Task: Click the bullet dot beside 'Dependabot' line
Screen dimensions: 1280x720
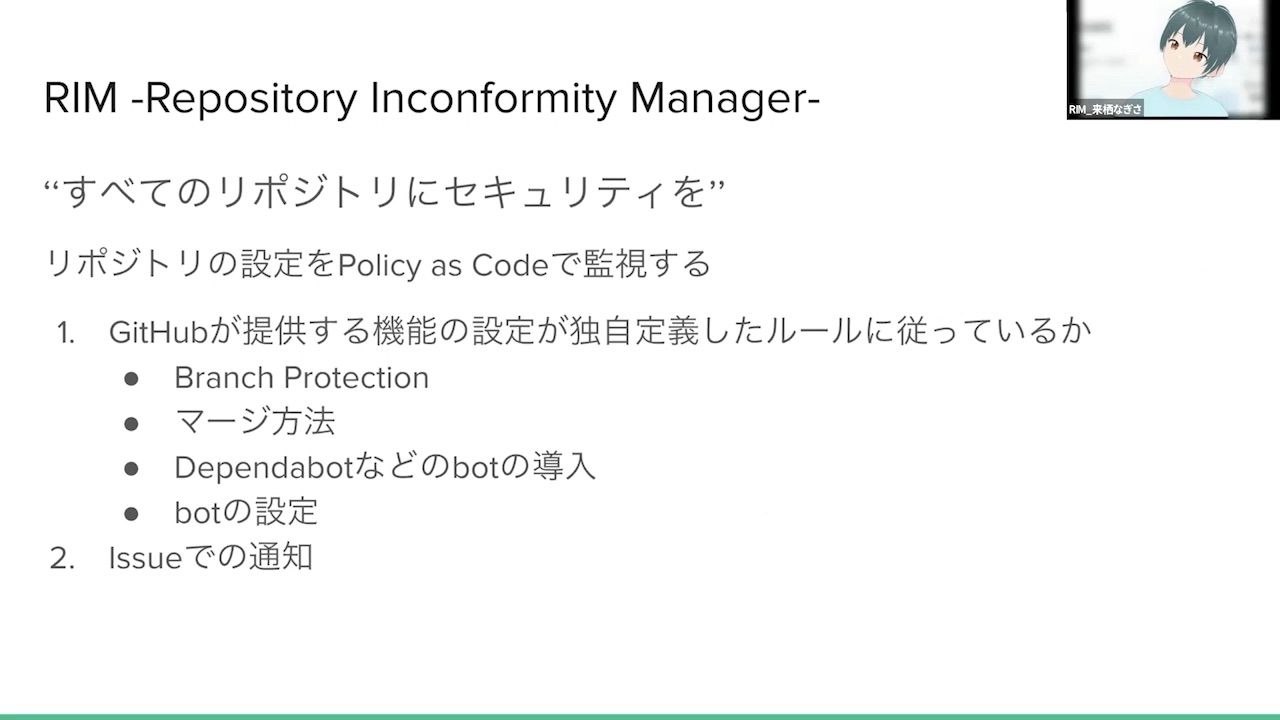Action: coord(131,468)
